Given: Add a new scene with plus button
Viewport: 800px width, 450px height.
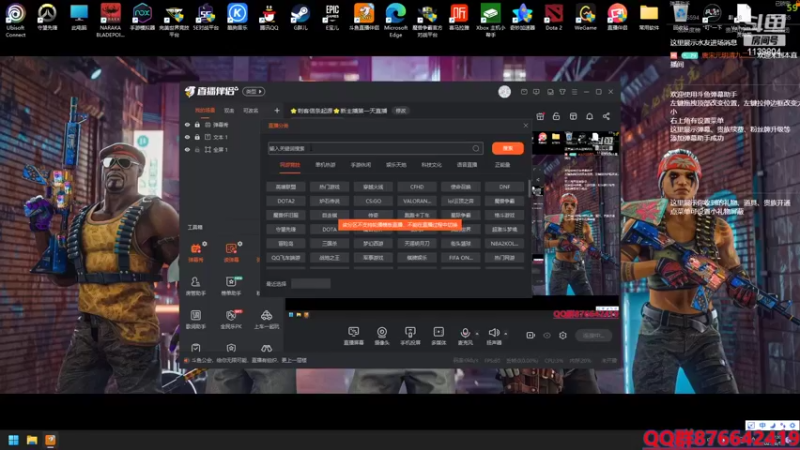Looking at the screenshot, I should tap(277, 110).
